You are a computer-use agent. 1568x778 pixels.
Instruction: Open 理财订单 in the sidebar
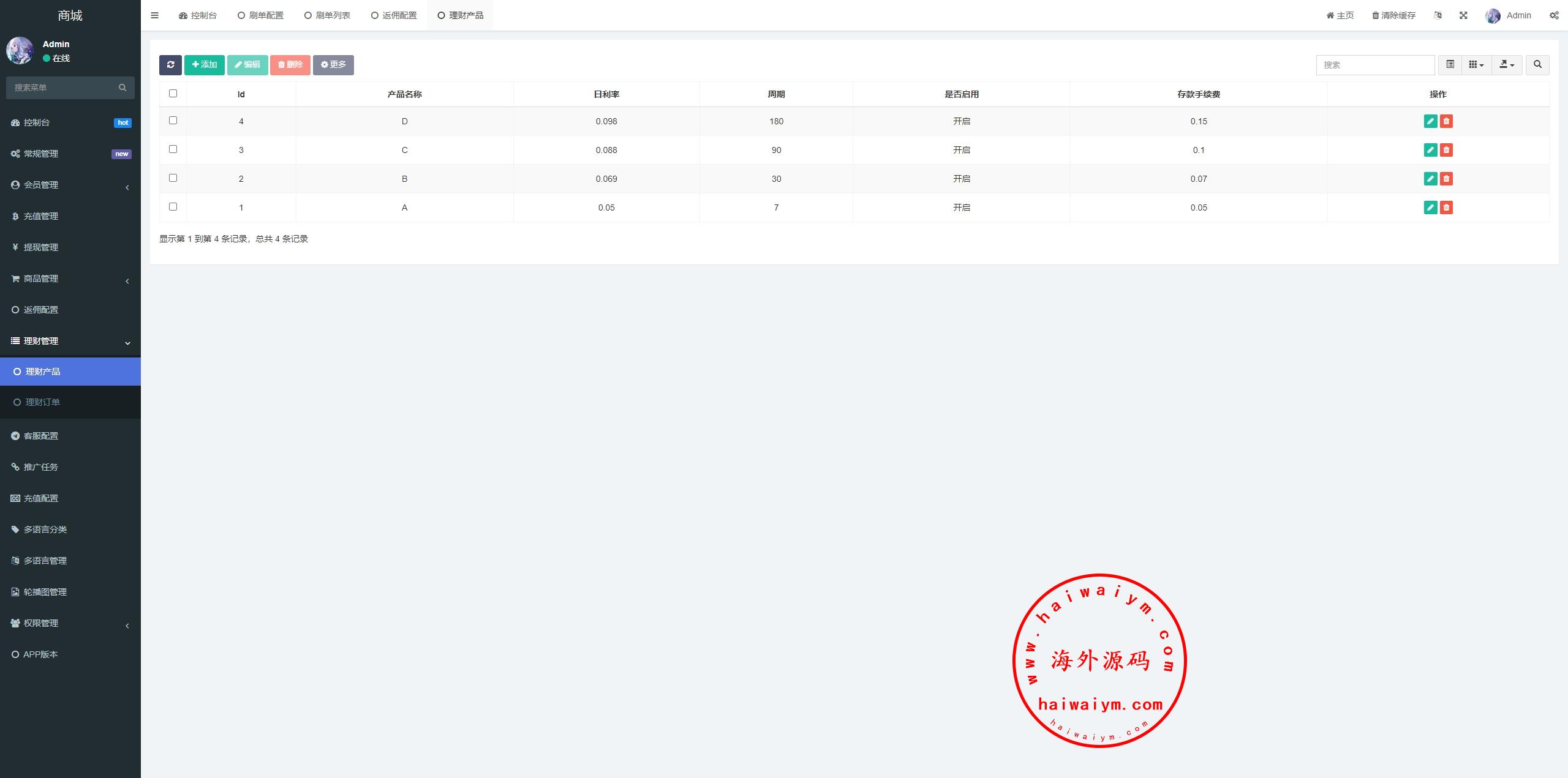[x=43, y=402]
